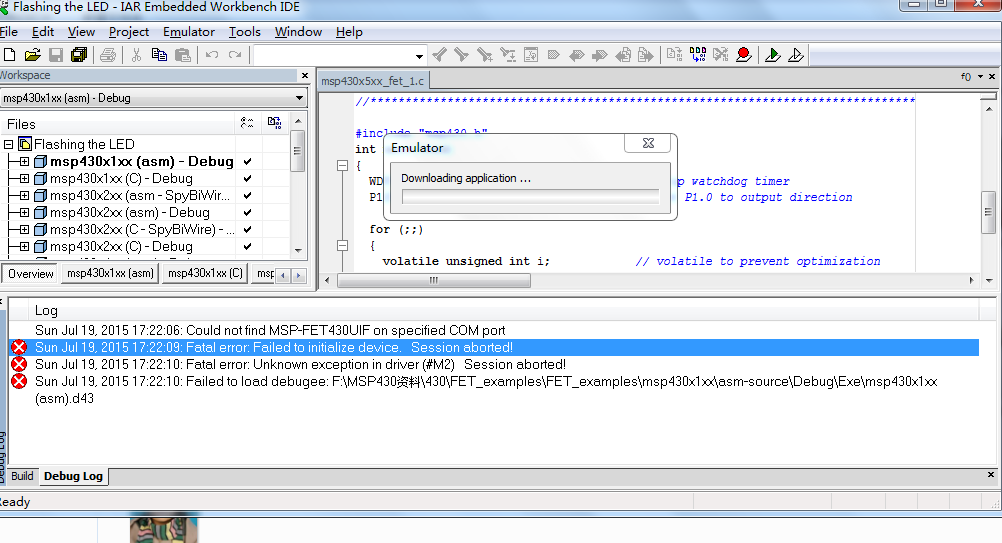Close the Workspace panel
The height and width of the screenshot is (543, 1002).
click(305, 75)
